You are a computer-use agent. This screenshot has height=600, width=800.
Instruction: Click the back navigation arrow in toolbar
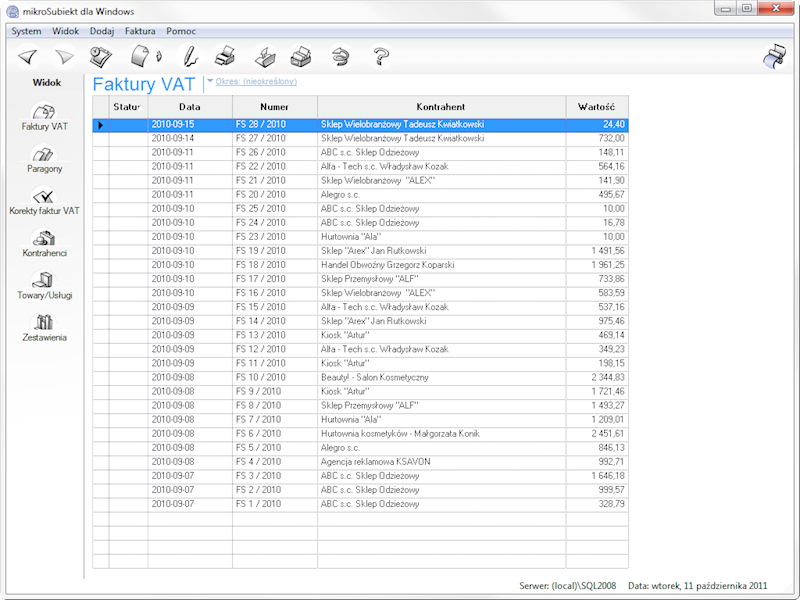(28, 56)
